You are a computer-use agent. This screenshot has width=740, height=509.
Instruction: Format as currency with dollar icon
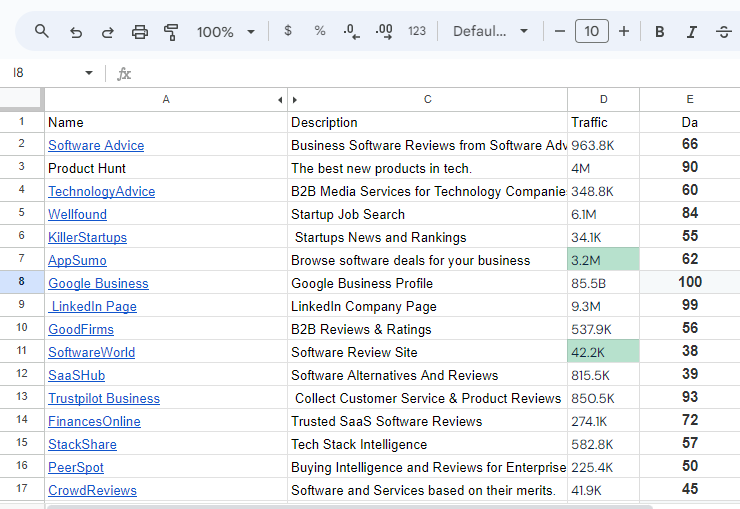(288, 31)
